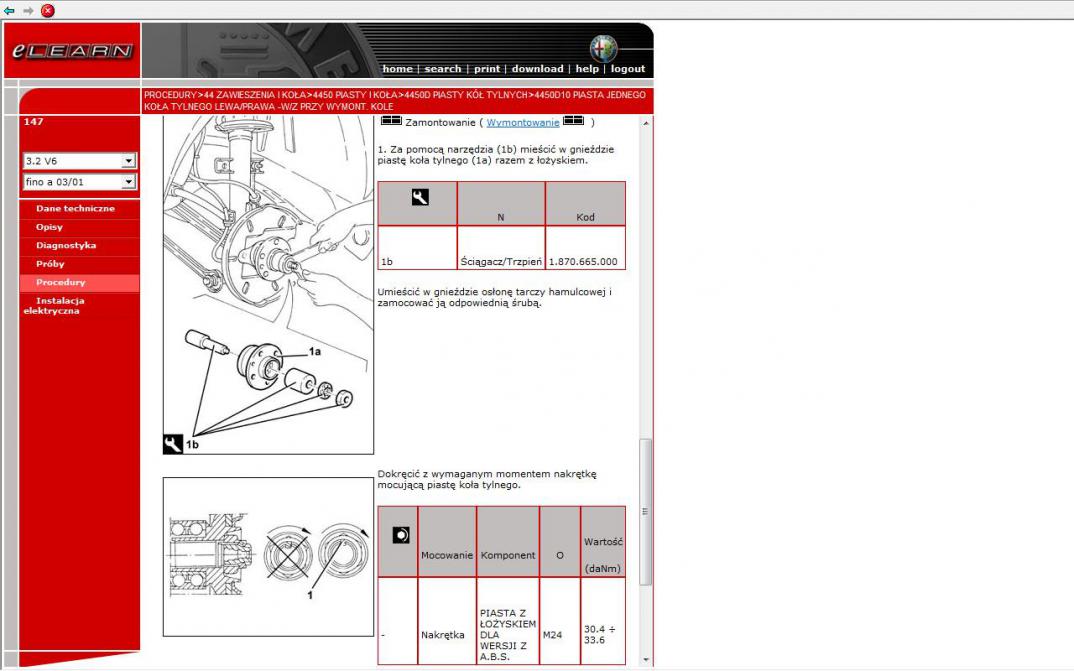Click the O column header
Image resolution: width=1074 pixels, height=671 pixels.
[560, 542]
